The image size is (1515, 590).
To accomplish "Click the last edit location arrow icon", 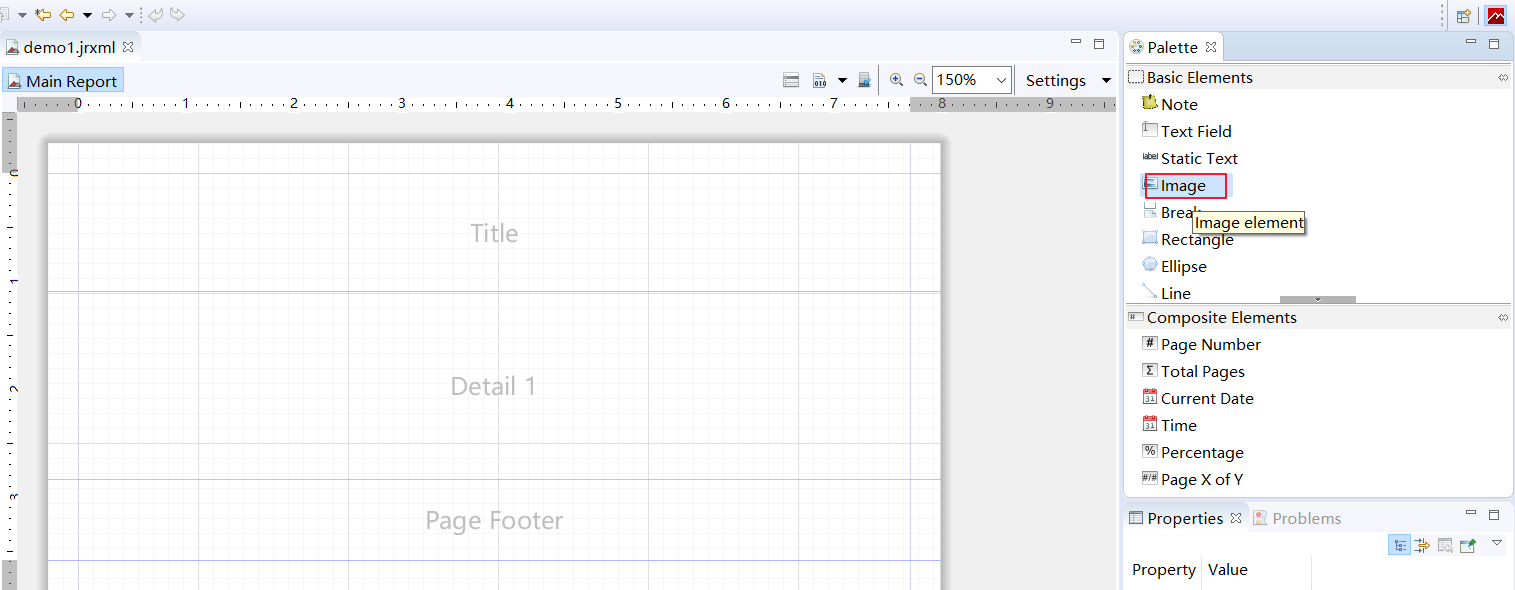I will click(x=43, y=14).
